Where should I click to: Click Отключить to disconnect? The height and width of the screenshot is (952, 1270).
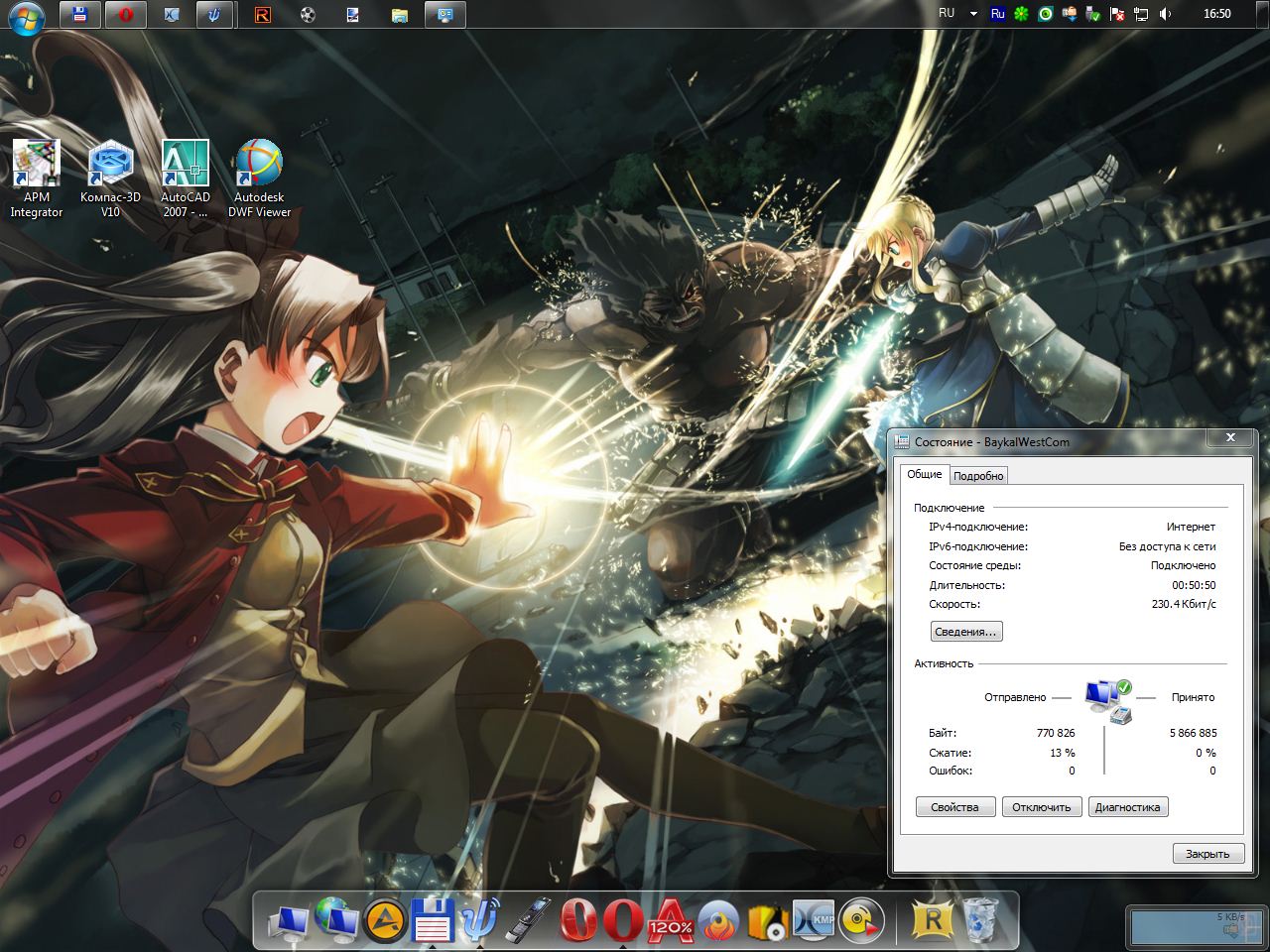click(1041, 807)
